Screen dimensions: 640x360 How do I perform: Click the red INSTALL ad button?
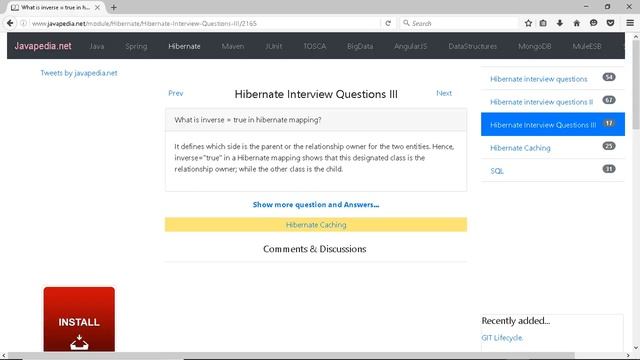79,320
